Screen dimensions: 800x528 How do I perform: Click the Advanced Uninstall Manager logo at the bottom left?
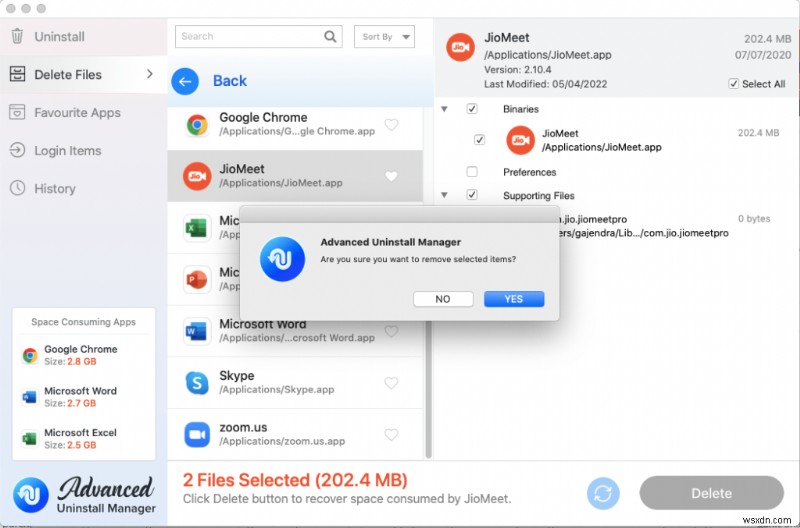point(31,494)
